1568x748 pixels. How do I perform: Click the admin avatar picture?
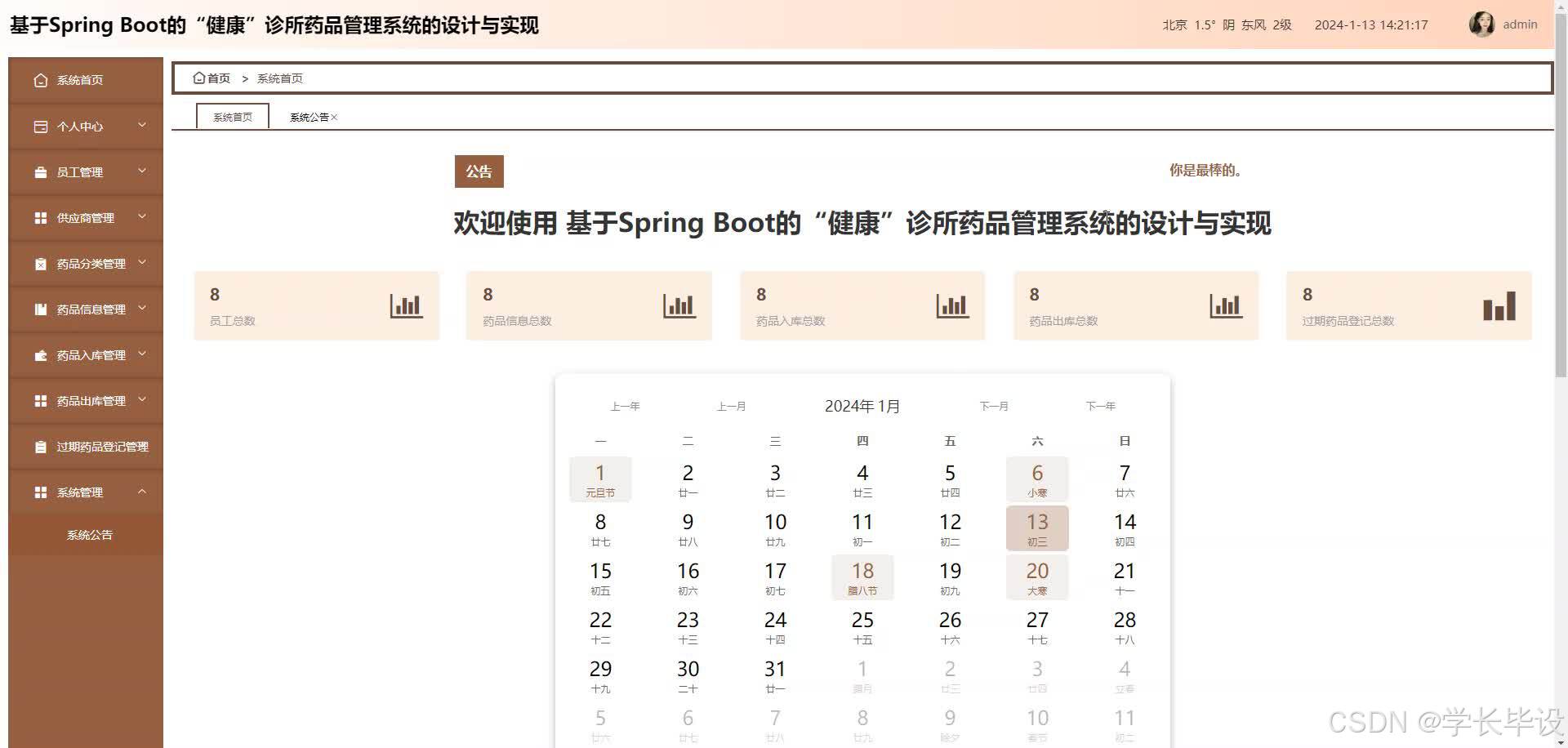tap(1481, 24)
